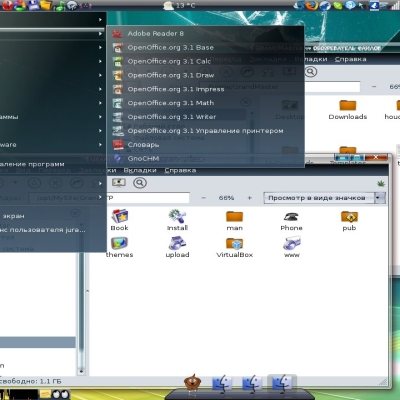Click the Словарь dictionary icon
400x400 pixels.
click(117, 145)
